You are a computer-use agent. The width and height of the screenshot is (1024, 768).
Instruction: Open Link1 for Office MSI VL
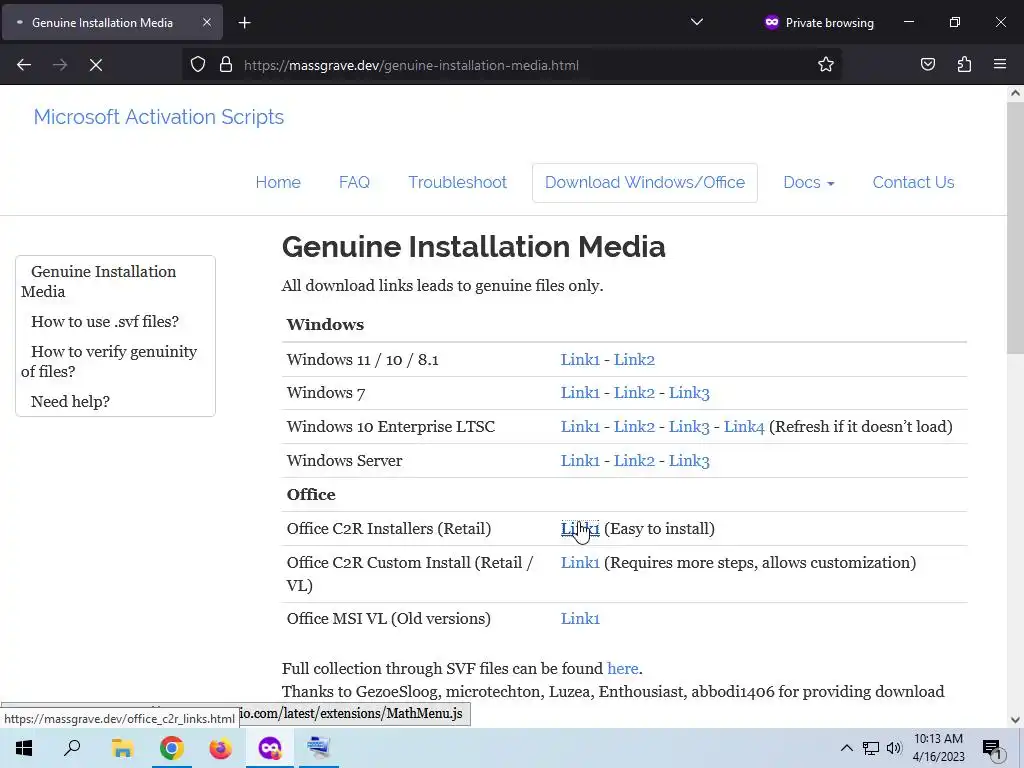pyautogui.click(x=580, y=618)
